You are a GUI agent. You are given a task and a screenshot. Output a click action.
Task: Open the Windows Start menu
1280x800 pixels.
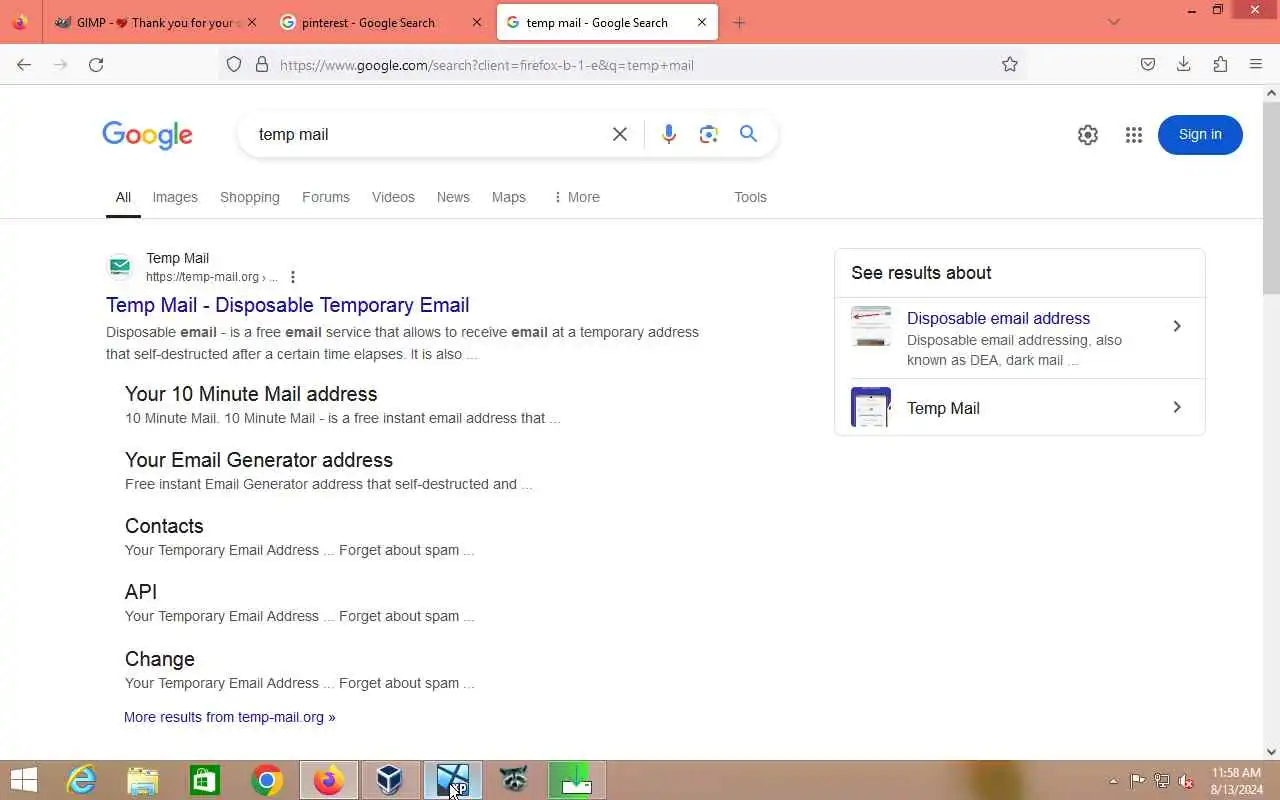(23, 780)
